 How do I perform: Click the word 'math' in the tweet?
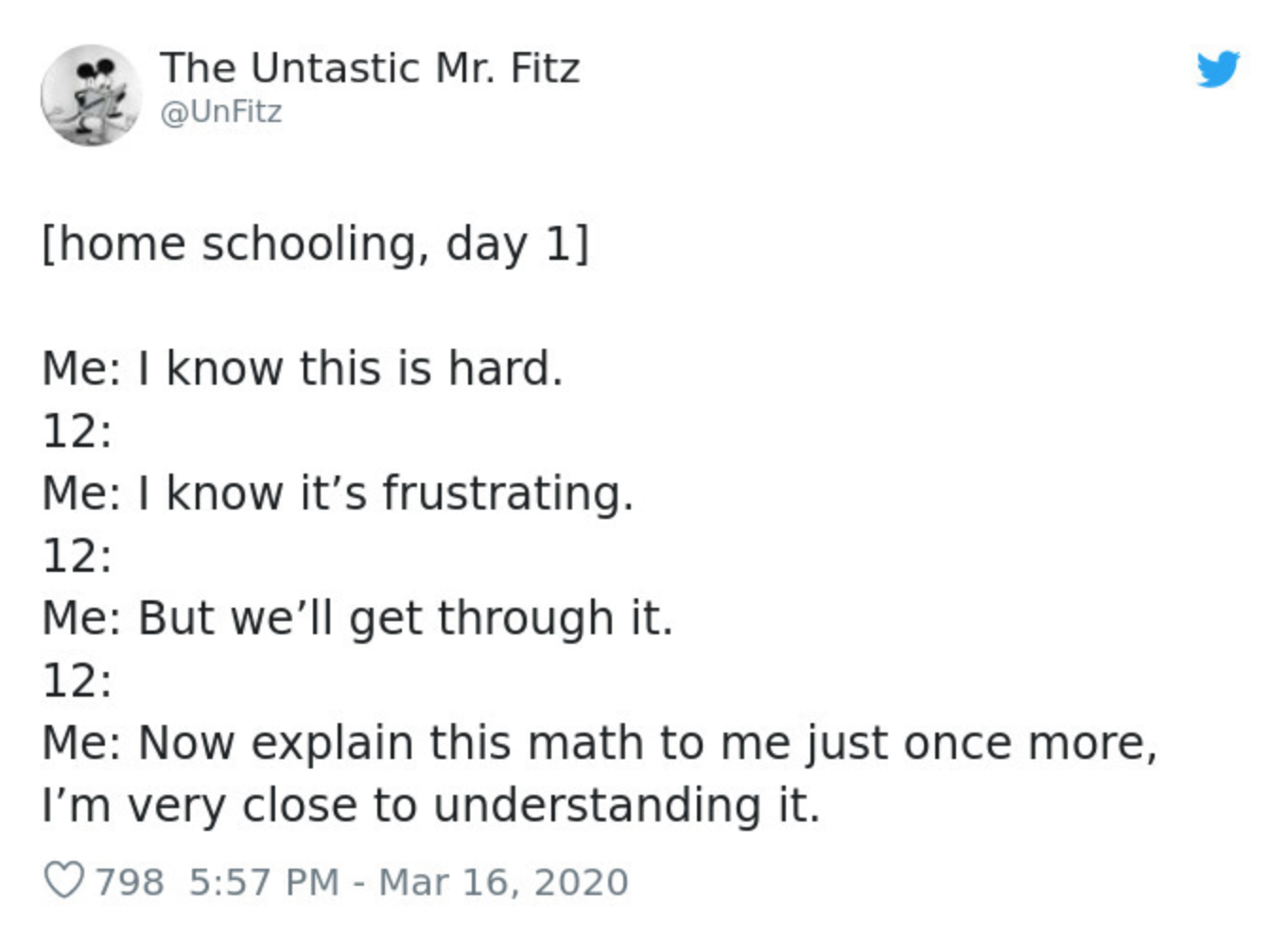pos(586,743)
